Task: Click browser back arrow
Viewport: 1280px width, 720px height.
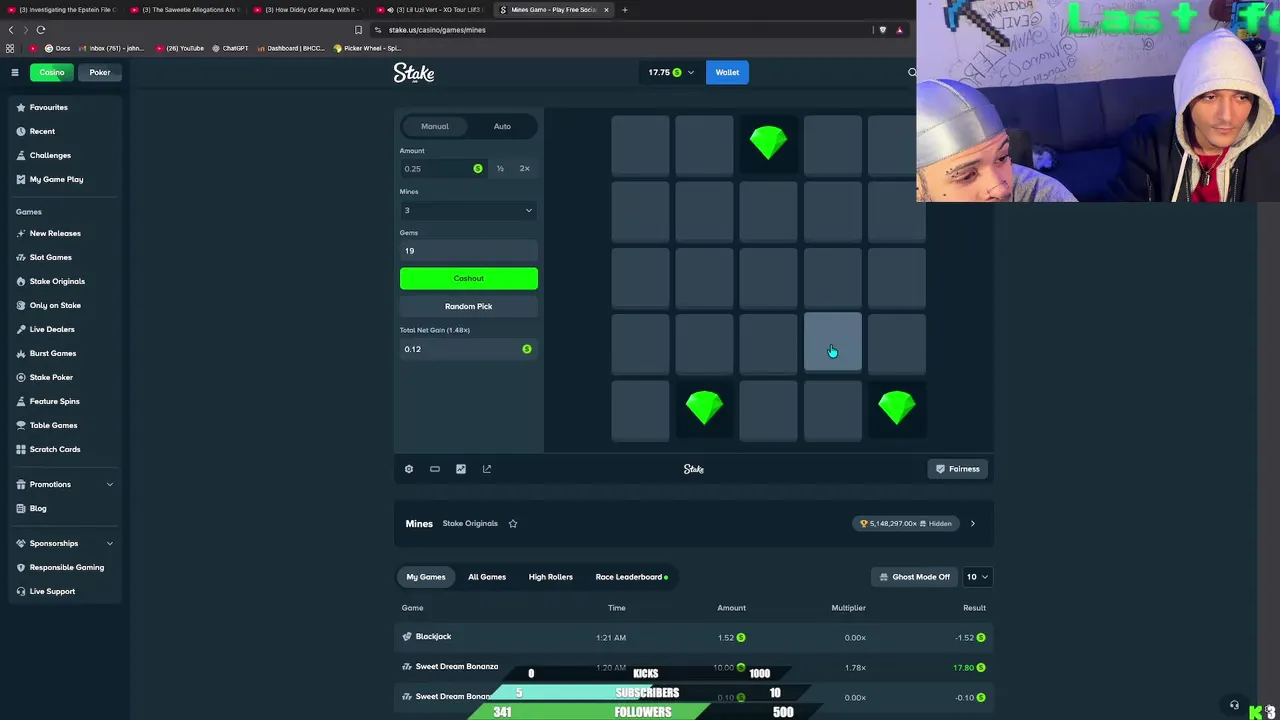Action: (11, 30)
